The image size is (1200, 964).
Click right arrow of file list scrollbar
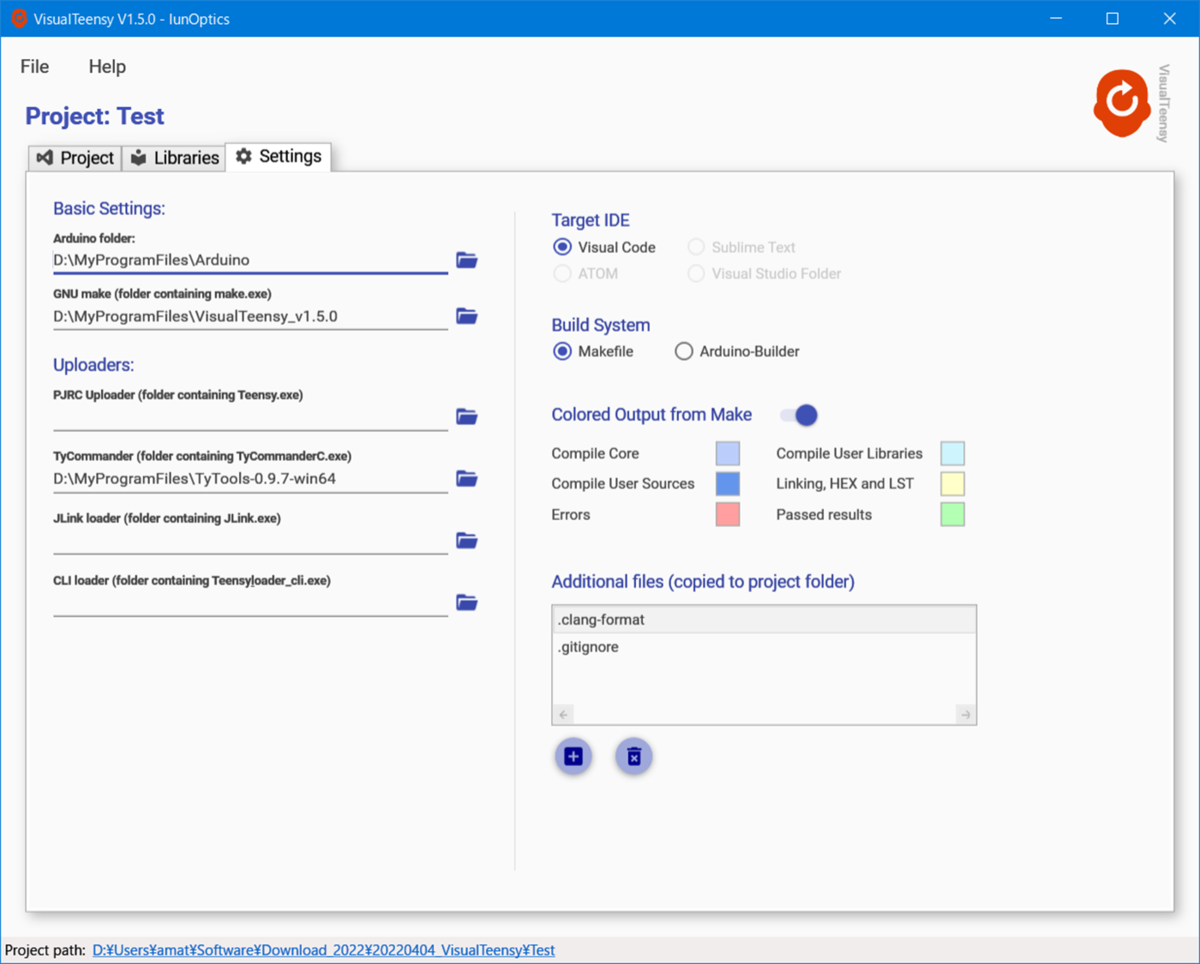(x=965, y=714)
